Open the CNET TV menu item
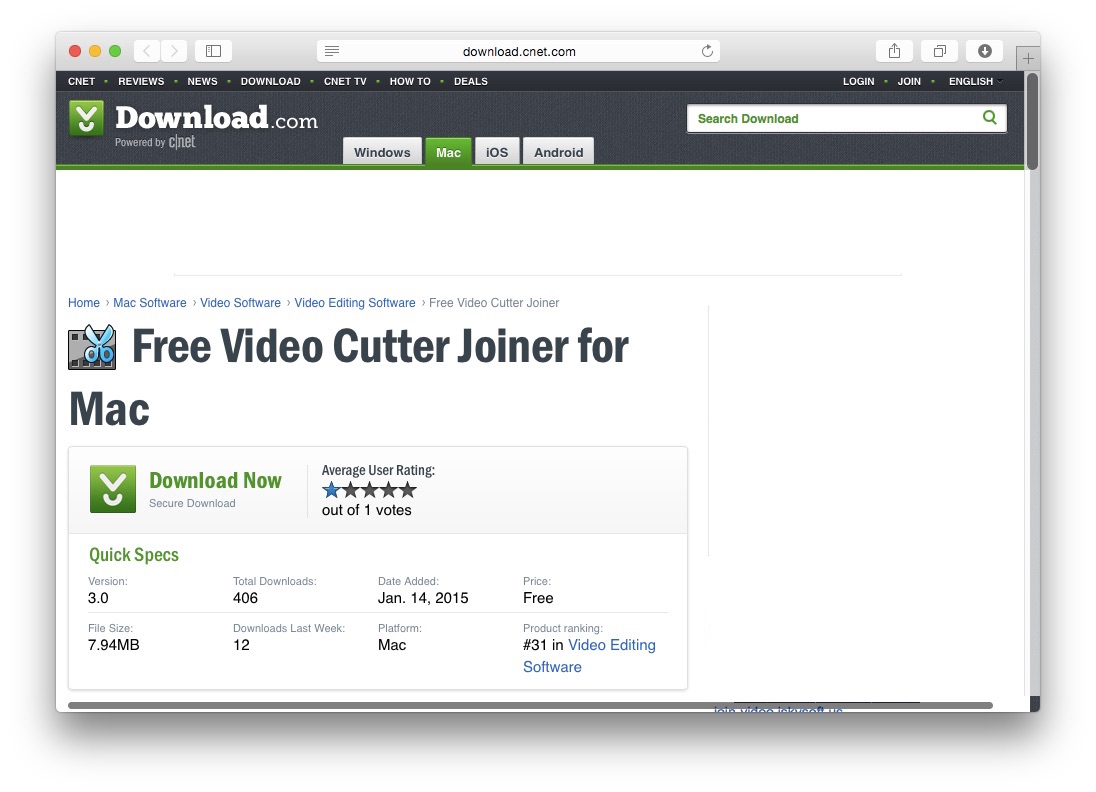 [345, 81]
